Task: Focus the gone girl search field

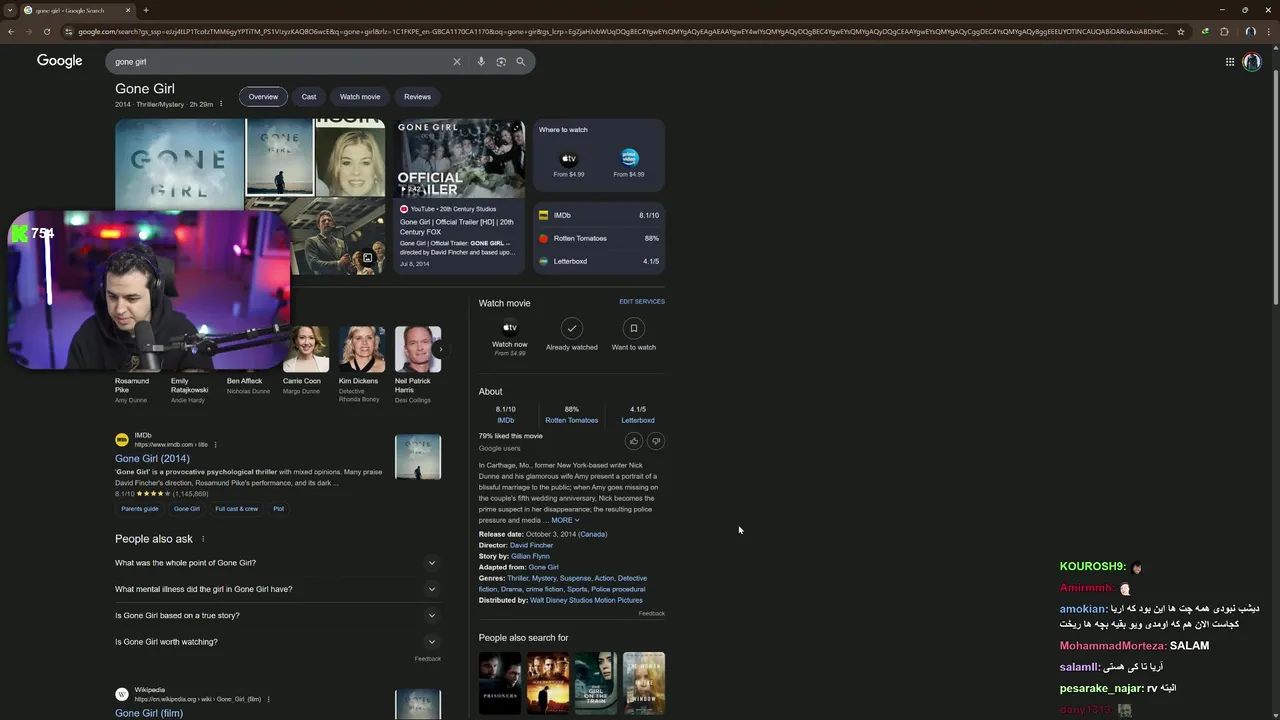Action: click(280, 61)
